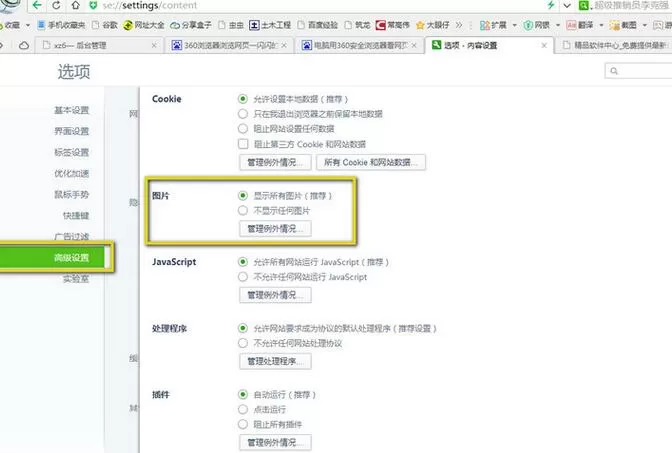This screenshot has height=453, width=672.
Task: Open the 网址大全 bookmark
Action: [144, 25]
